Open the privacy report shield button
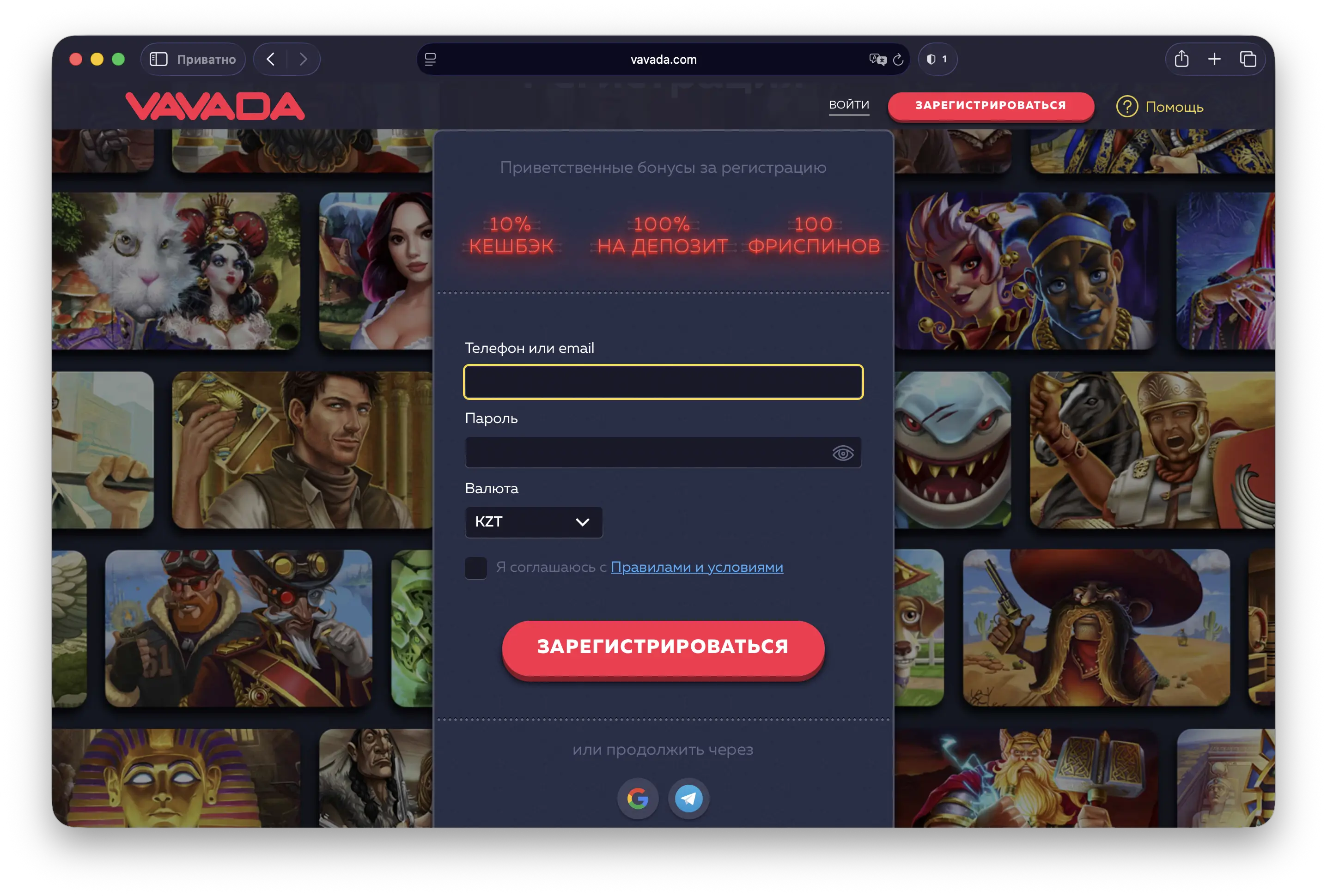This screenshot has height=896, width=1327. coord(937,60)
